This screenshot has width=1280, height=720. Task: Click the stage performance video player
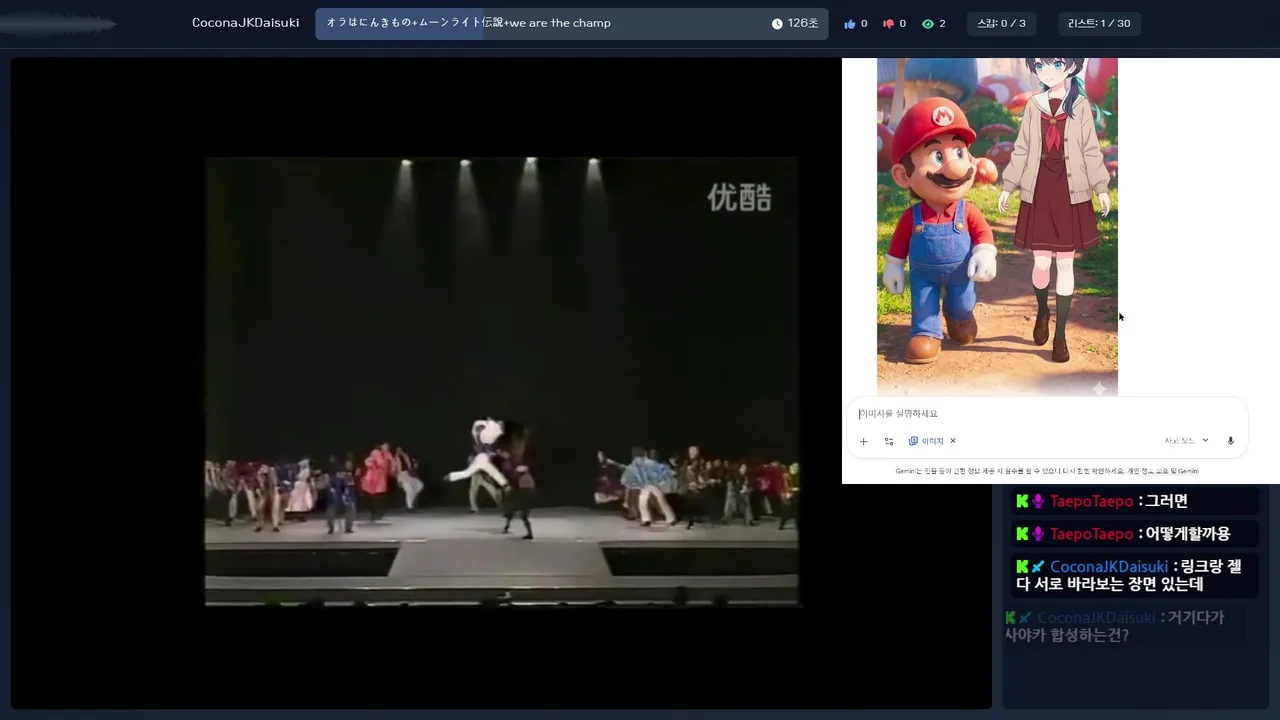(x=502, y=381)
